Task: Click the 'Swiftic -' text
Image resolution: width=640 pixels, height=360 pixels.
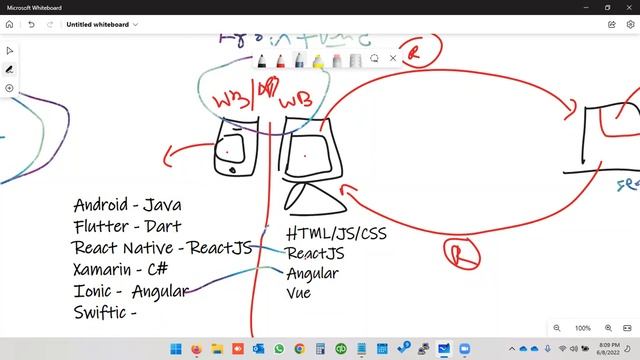Action: [105, 313]
